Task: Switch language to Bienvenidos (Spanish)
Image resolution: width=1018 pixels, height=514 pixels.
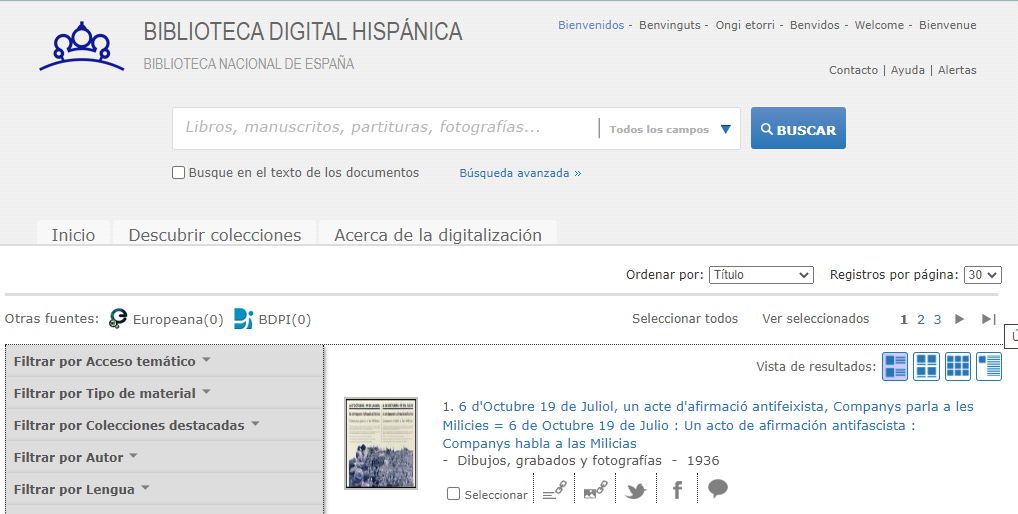Action: coord(591,25)
